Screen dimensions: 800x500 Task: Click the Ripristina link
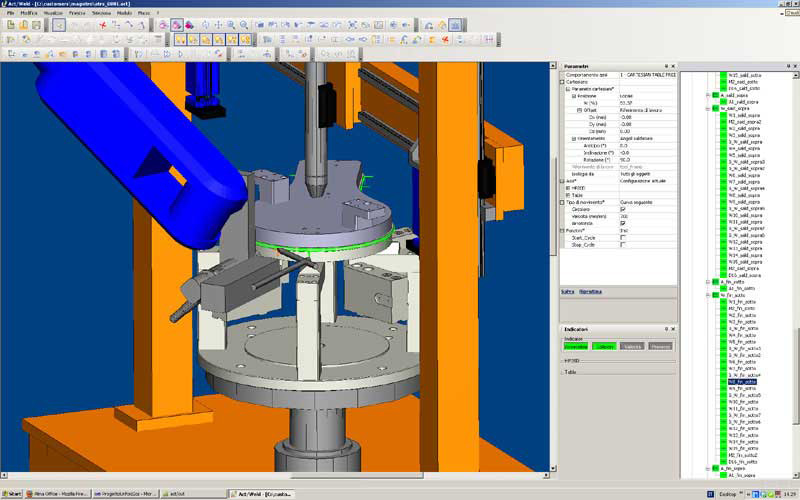click(x=591, y=291)
